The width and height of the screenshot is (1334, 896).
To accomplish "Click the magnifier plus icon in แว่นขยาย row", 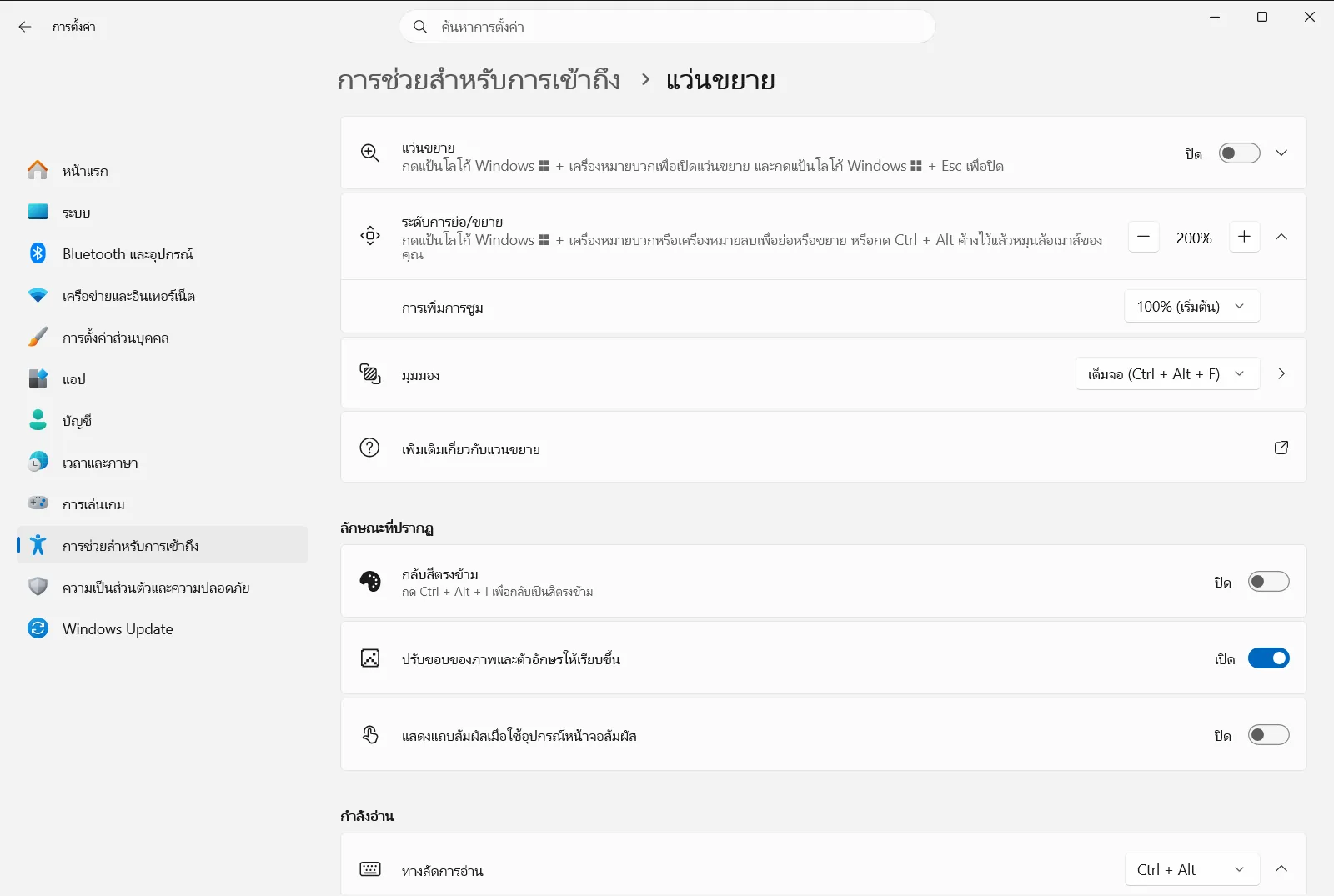I will coord(370,153).
